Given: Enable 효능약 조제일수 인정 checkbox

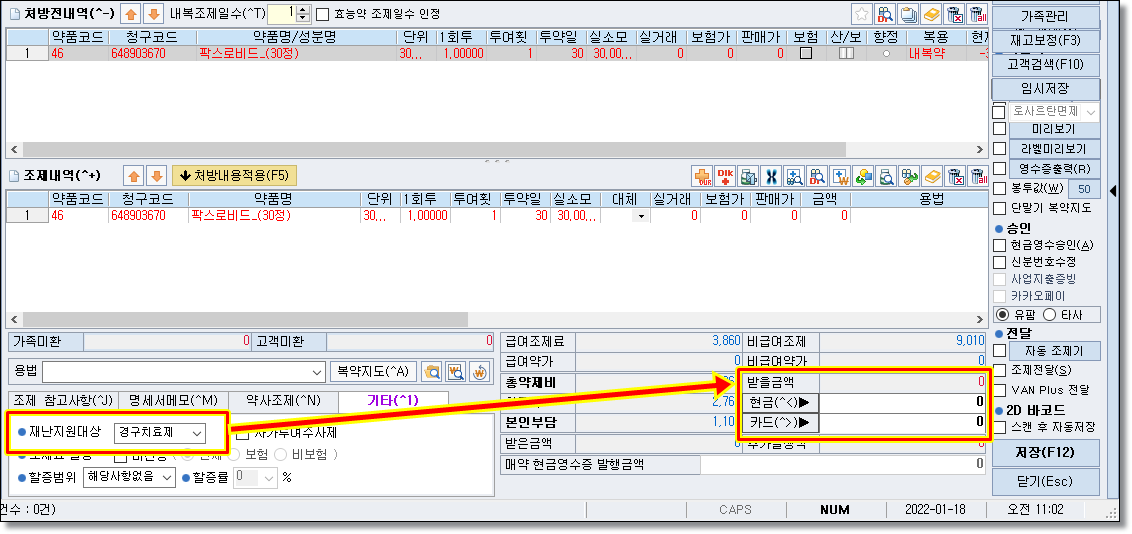Looking at the screenshot, I should pyautogui.click(x=322, y=14).
